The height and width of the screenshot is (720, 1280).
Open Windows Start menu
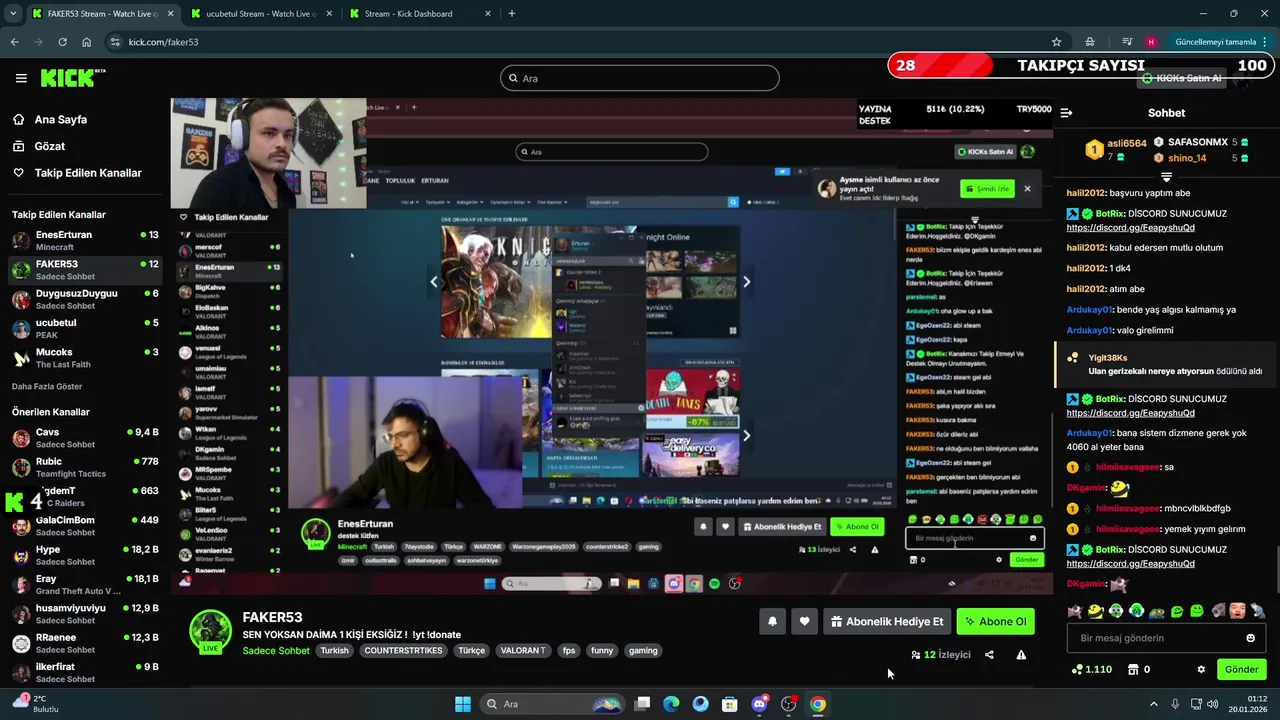(463, 704)
